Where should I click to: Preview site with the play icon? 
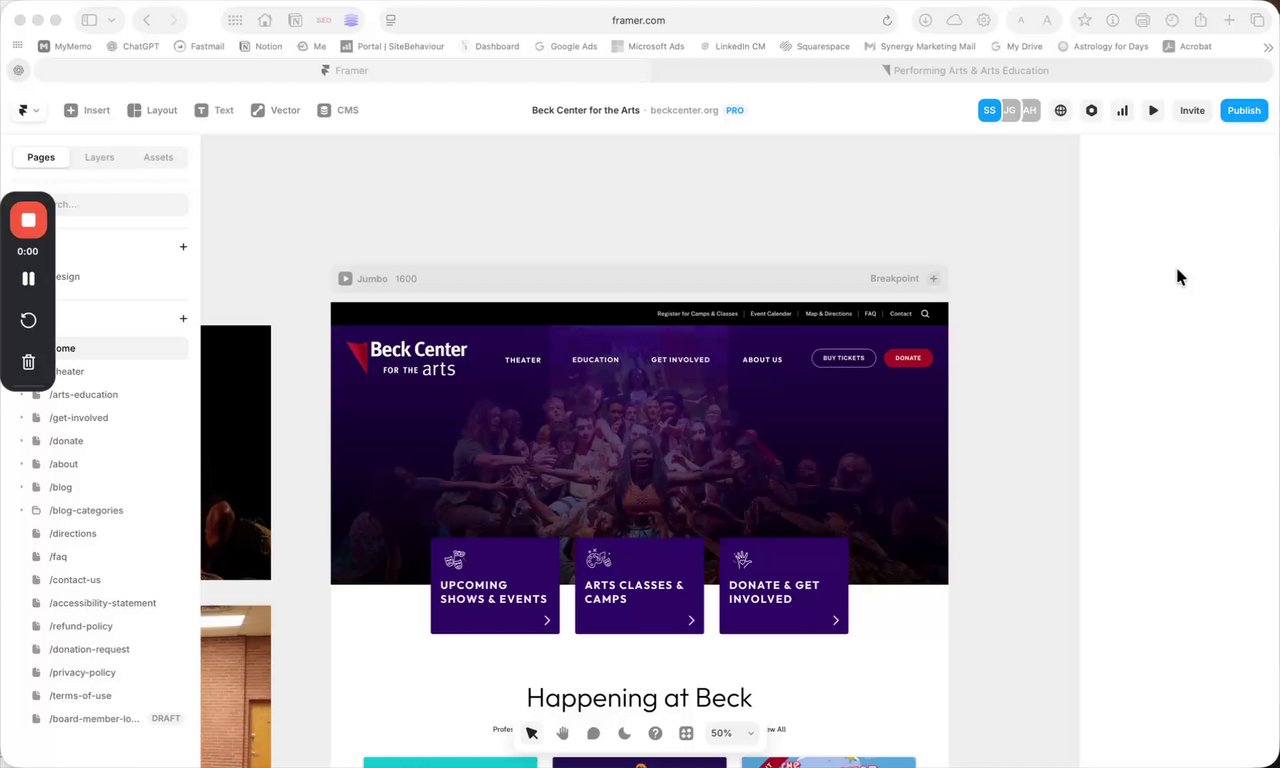[x=1153, y=110]
